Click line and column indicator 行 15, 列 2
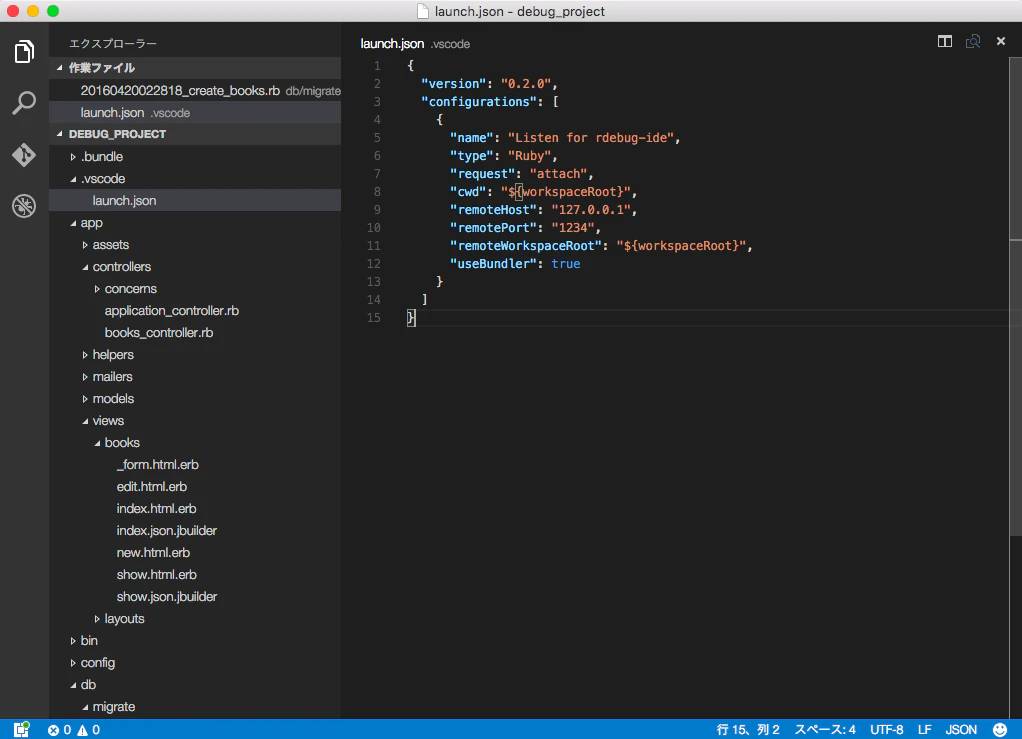The image size is (1022, 739). (x=748, y=730)
